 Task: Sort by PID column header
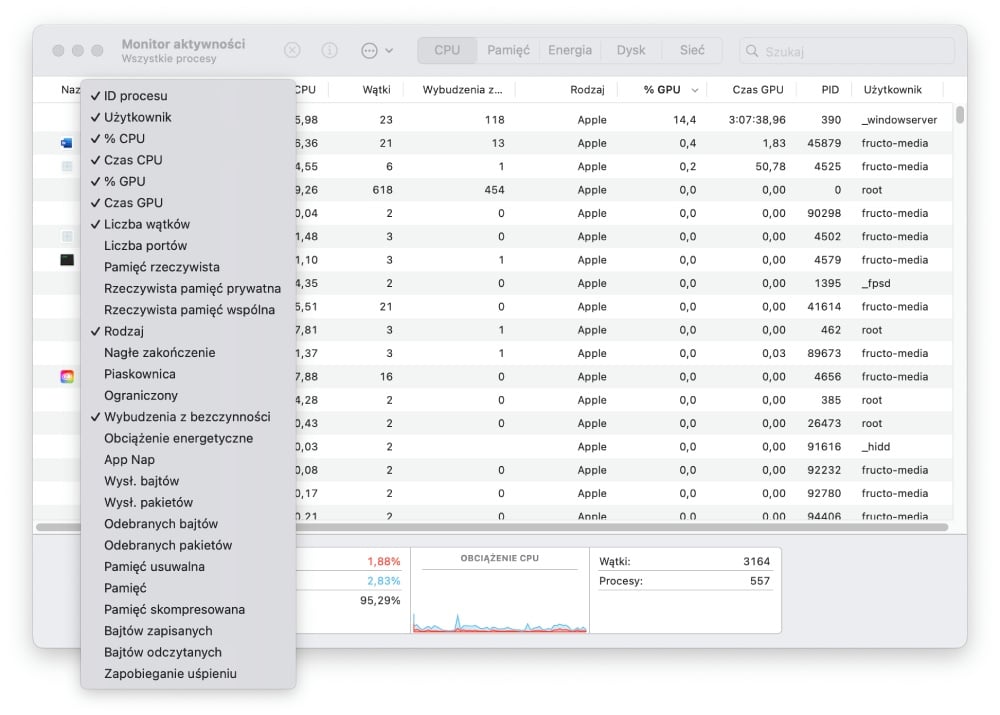(x=830, y=90)
